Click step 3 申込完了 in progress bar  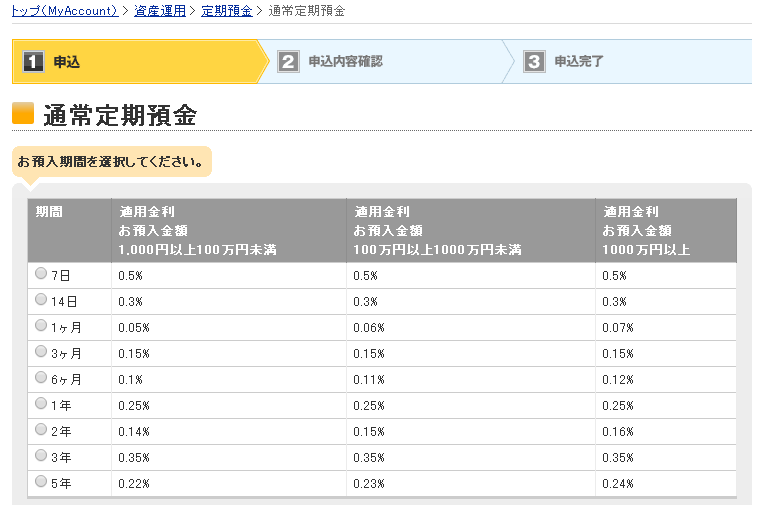pyautogui.click(x=579, y=62)
